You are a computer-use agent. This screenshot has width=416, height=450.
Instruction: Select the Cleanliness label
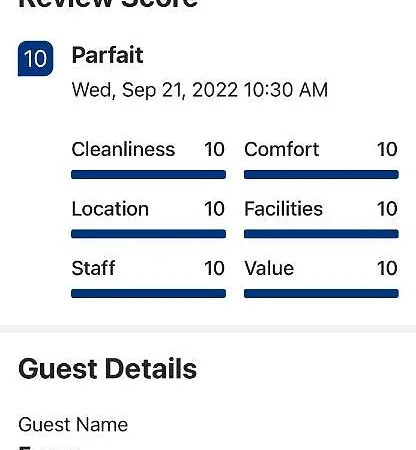pos(123,149)
